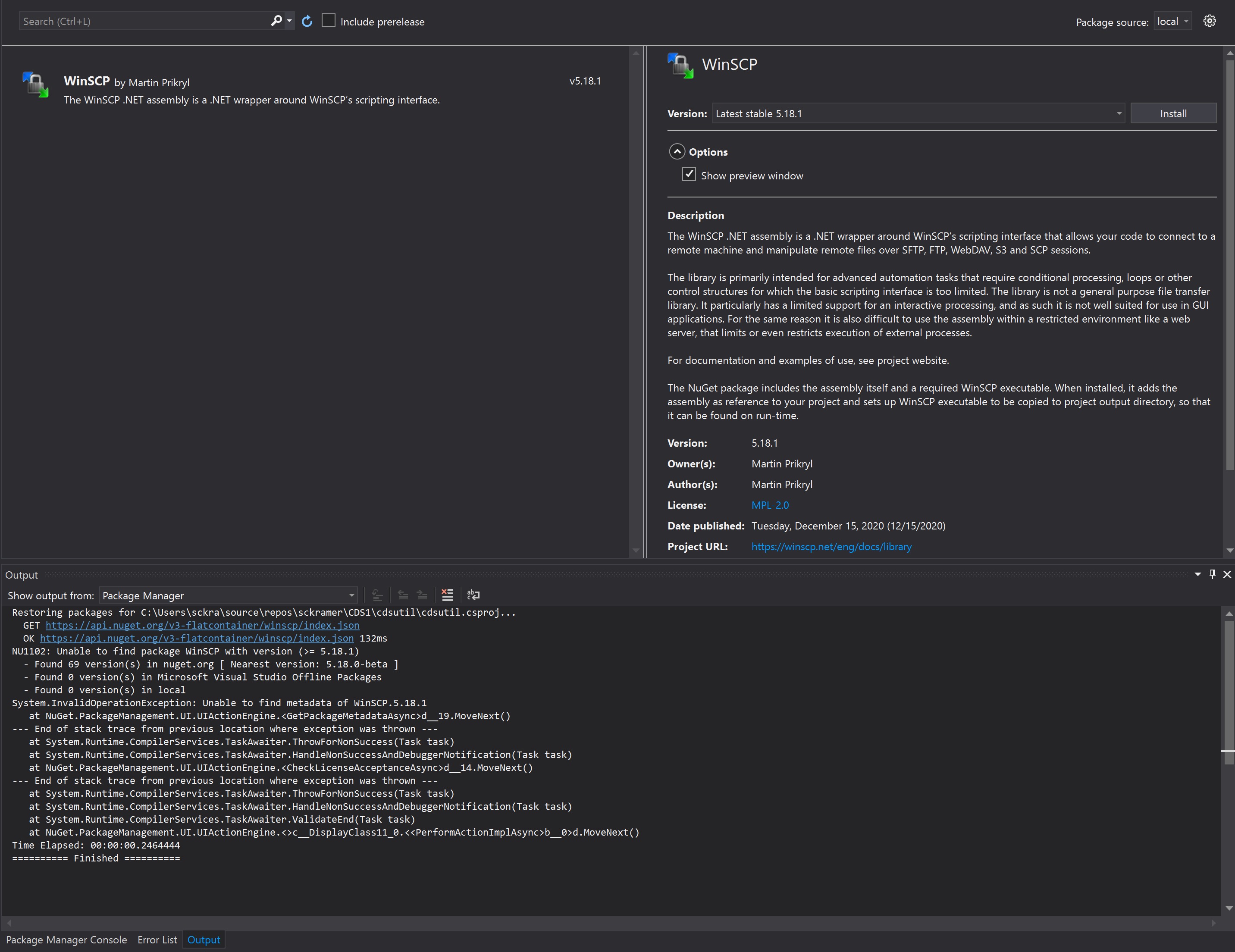The height and width of the screenshot is (952, 1235).
Task: Open the Package source dropdown
Action: click(1173, 22)
